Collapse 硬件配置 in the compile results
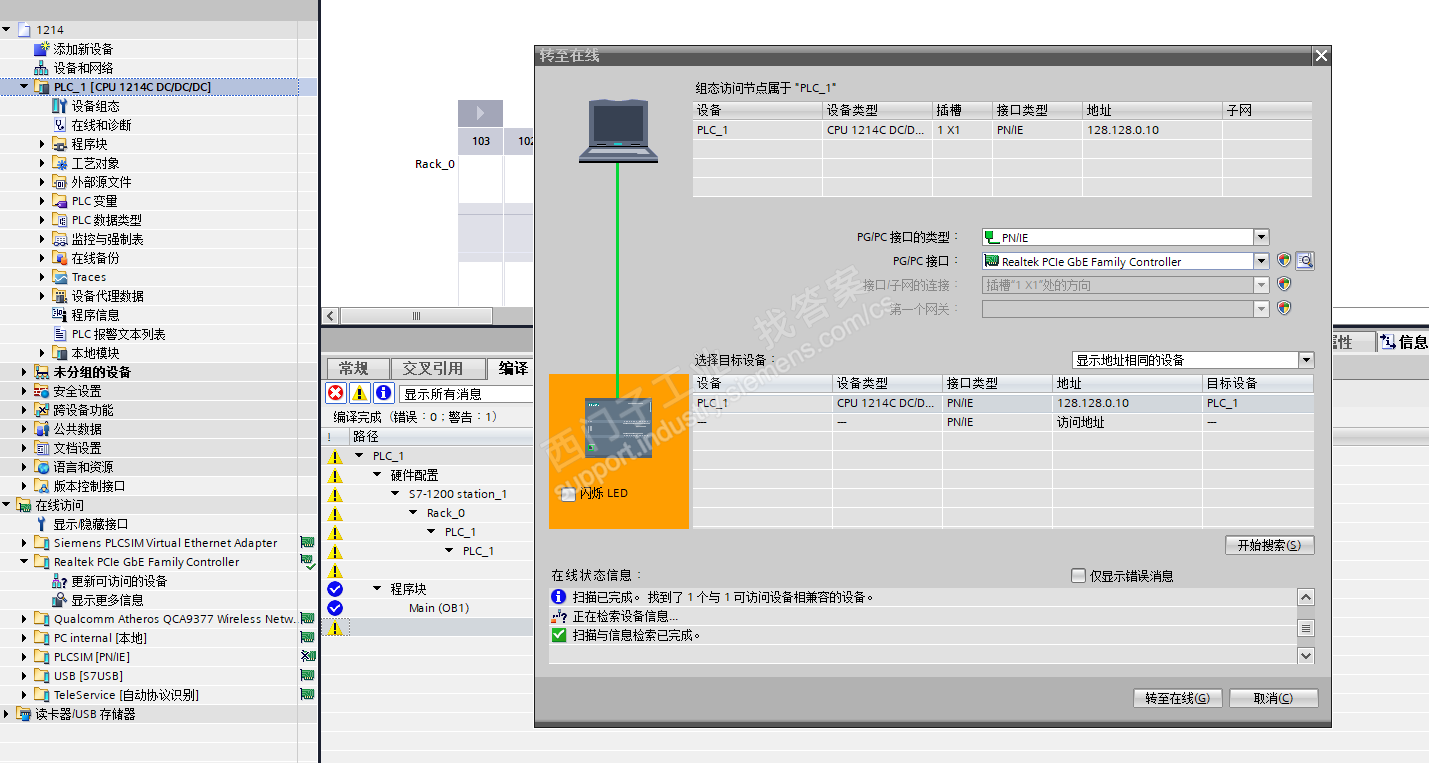 point(377,475)
